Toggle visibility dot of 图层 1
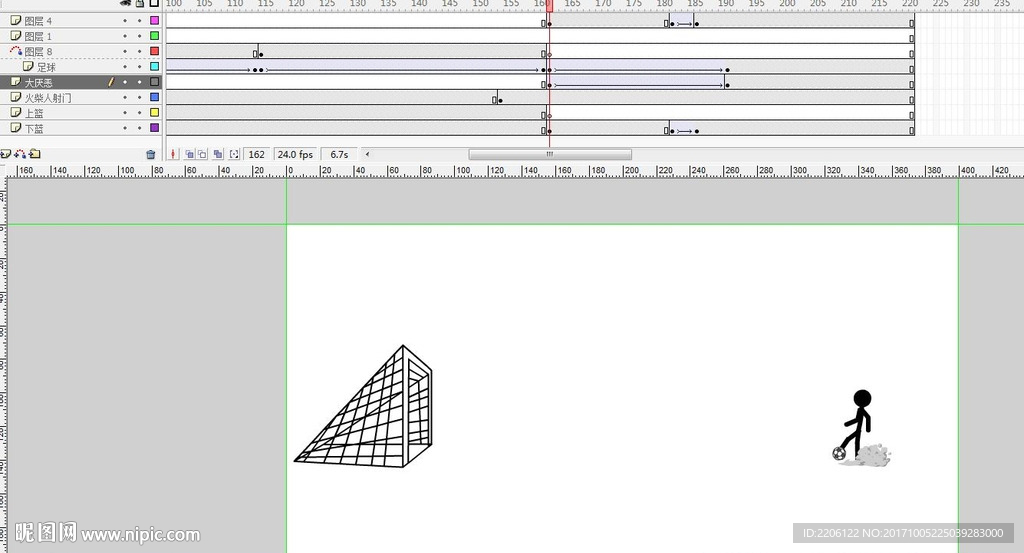This screenshot has width=1024, height=553. click(125, 36)
